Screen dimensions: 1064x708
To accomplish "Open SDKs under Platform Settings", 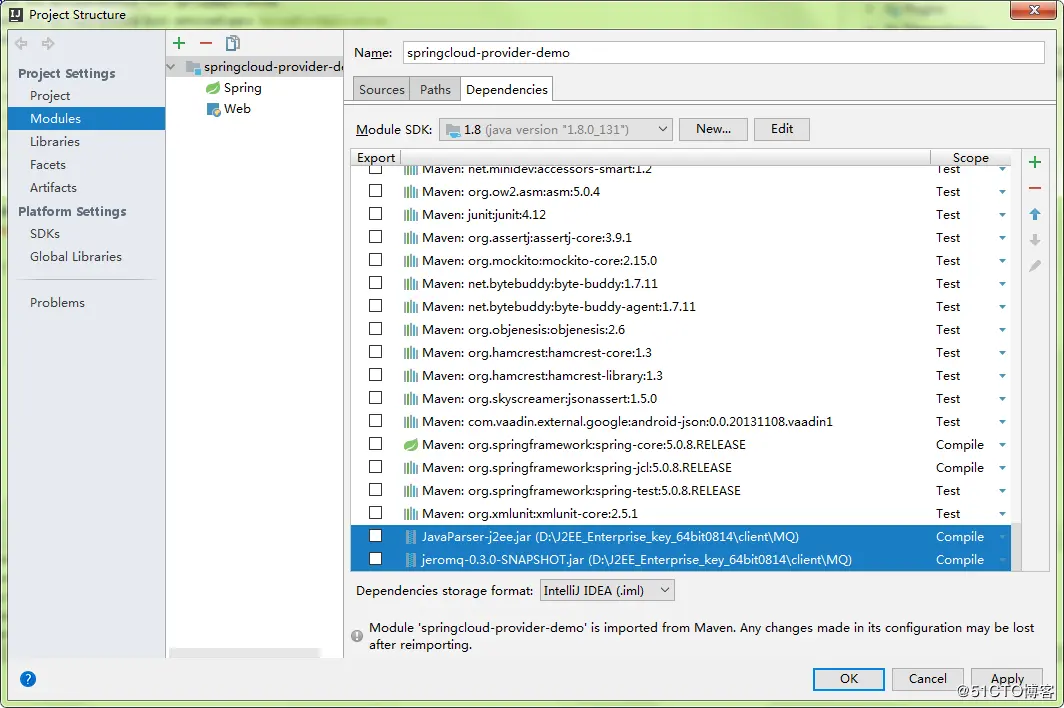I will [x=45, y=234].
